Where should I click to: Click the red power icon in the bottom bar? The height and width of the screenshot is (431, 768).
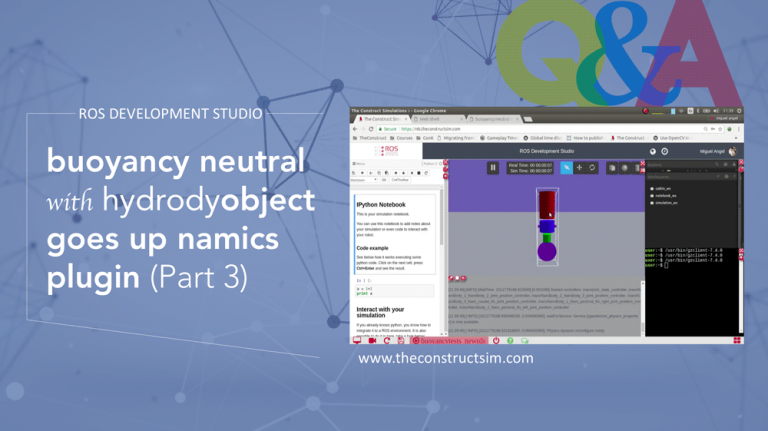tap(496, 340)
